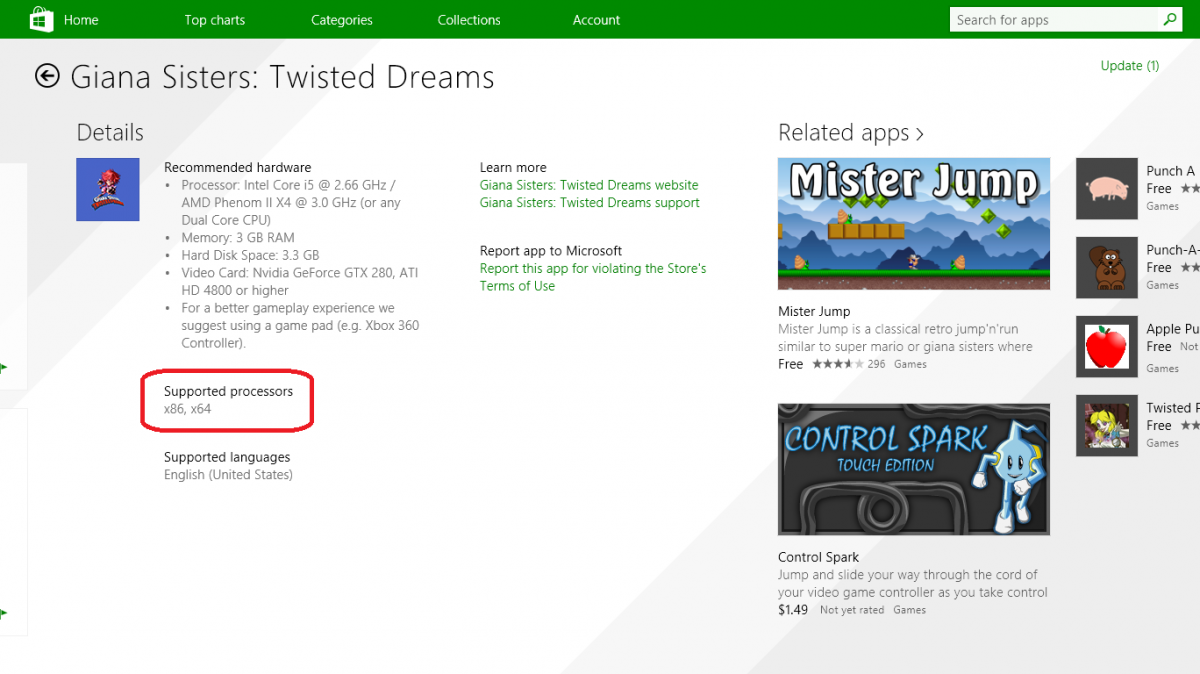
Task: Click the Mister Jump app title
Action: pyautogui.click(x=814, y=311)
